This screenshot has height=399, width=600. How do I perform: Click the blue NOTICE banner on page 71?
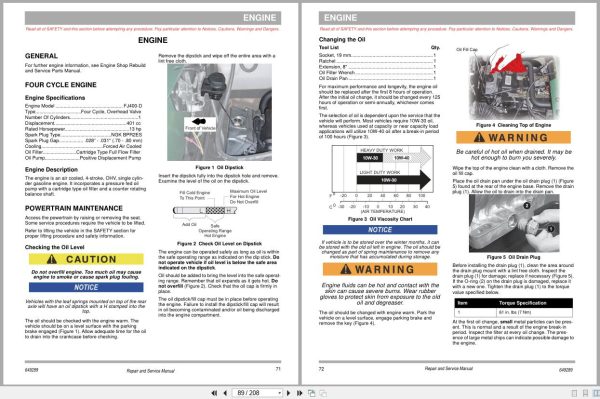tap(86, 287)
